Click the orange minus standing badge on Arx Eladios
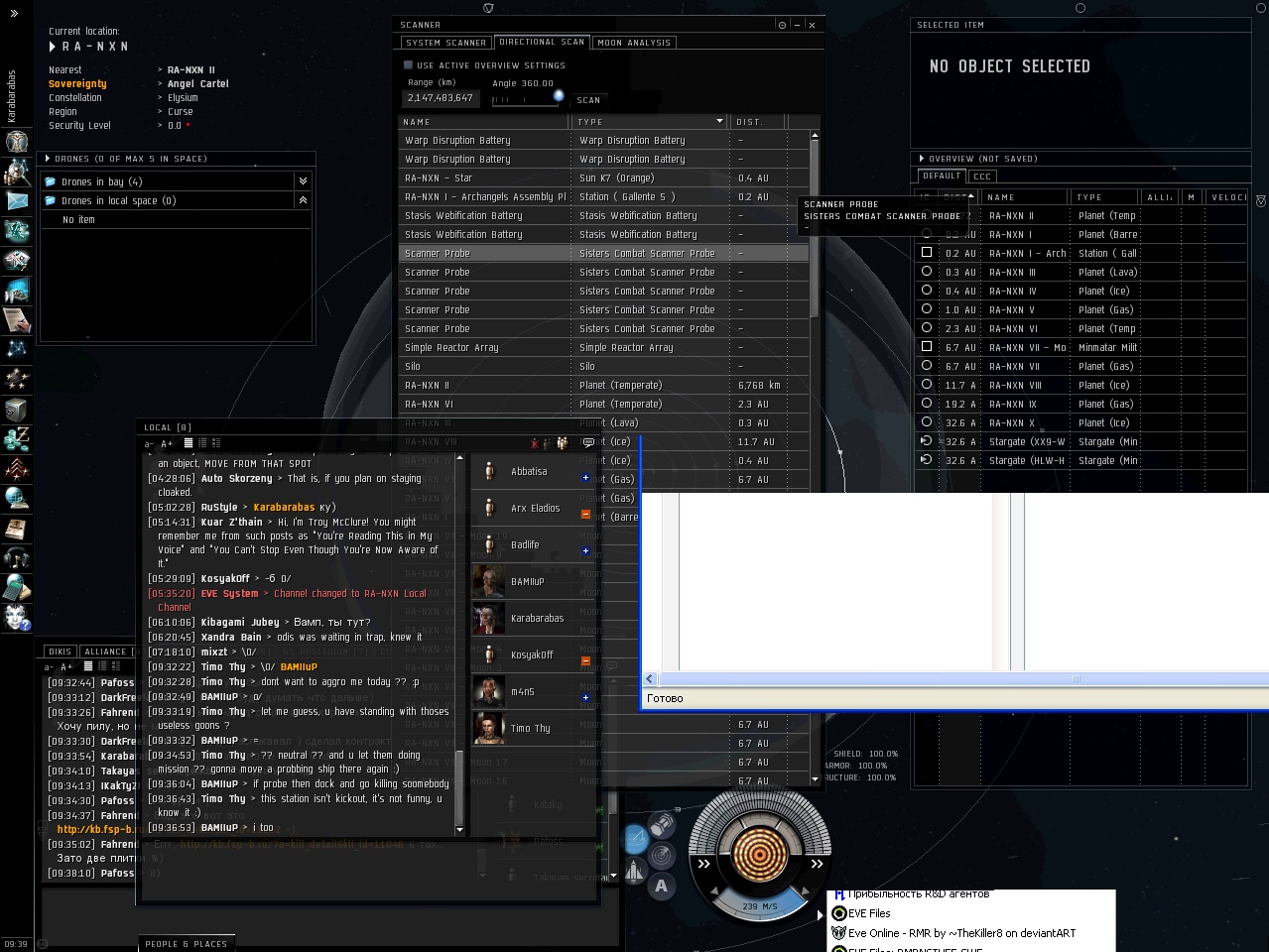Image resolution: width=1269 pixels, height=952 pixels. (585, 515)
